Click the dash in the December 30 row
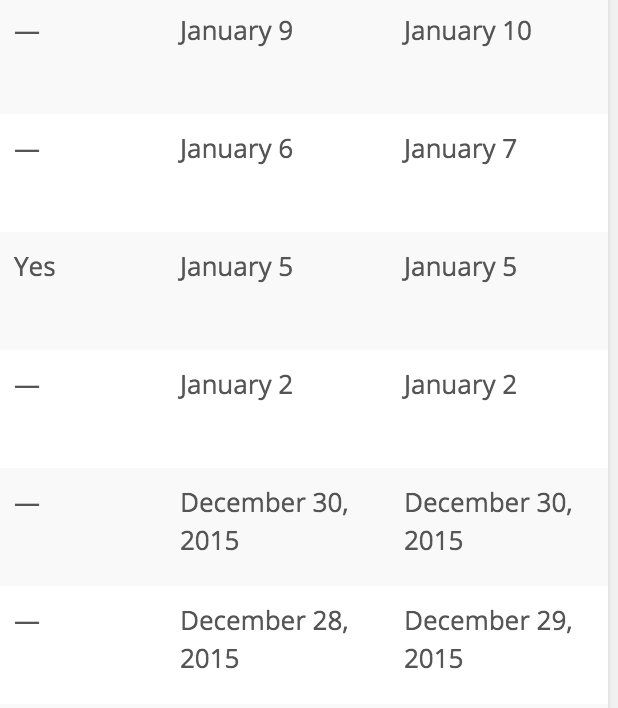Viewport: 618px width, 708px height. coord(27,505)
